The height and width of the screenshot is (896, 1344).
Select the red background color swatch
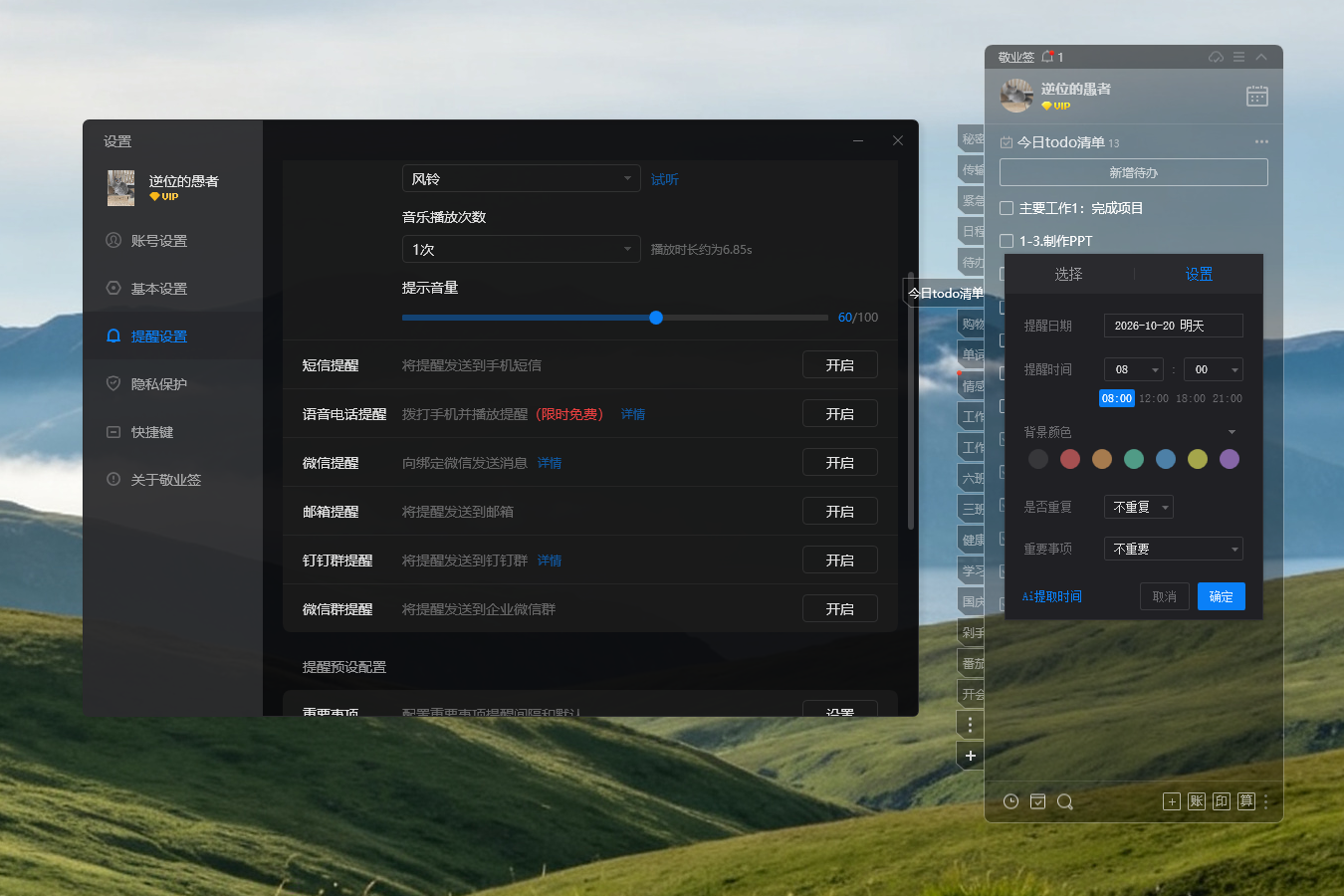tap(1070, 459)
